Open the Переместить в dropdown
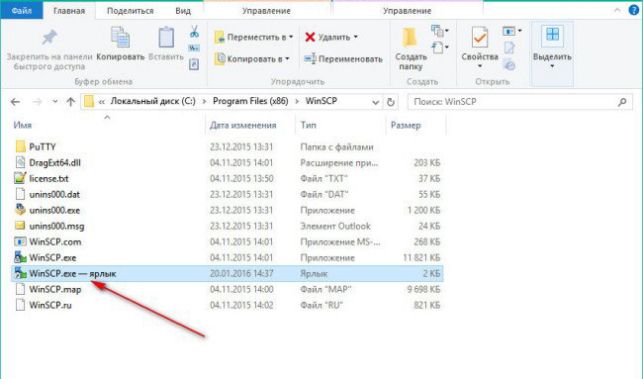 point(253,37)
